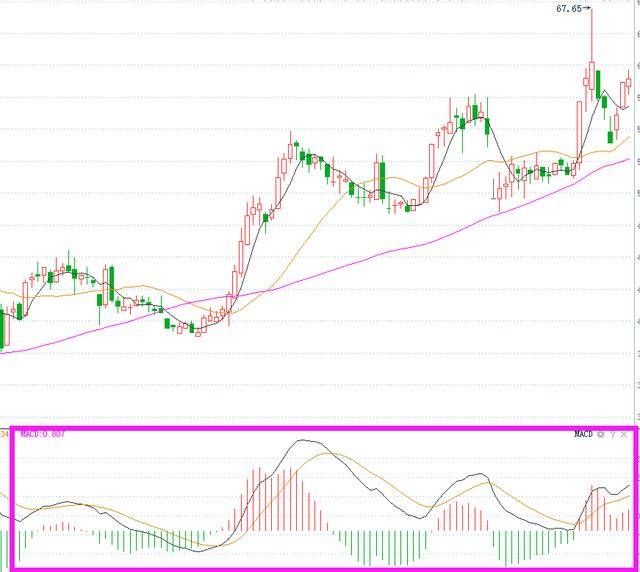Close the MACD indicator panel
The image size is (640, 572).
pyautogui.click(x=624, y=435)
